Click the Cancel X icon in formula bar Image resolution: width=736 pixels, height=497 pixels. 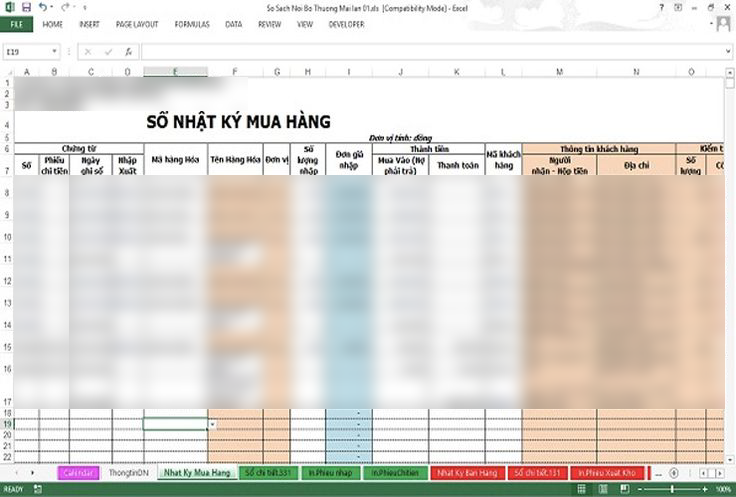click(x=88, y=52)
